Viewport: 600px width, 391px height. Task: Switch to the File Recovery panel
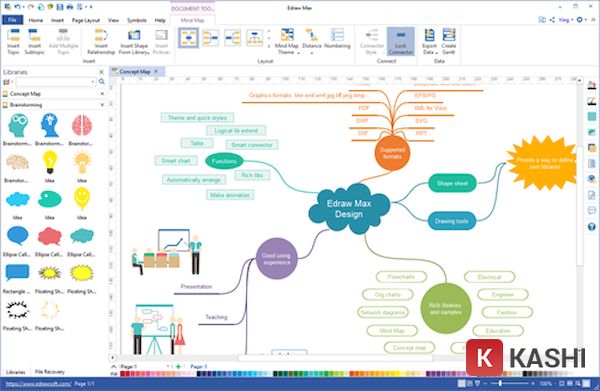coord(50,371)
